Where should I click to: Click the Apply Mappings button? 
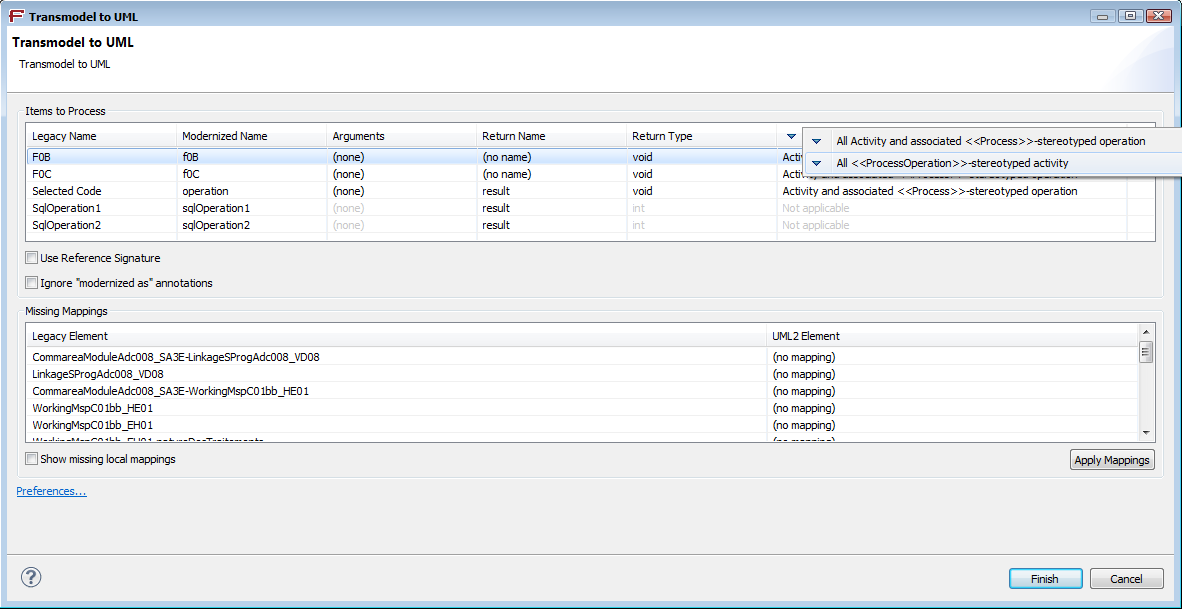1112,460
